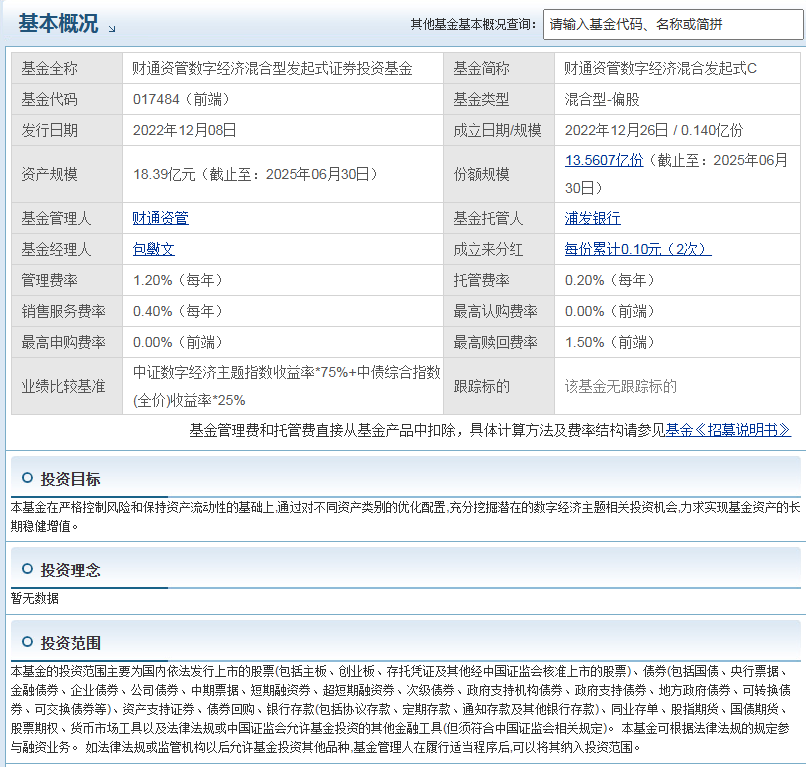This screenshot has height=767, width=806.
Task: Click the investment objective paragraph starting 本基金在严格控制风险
Action: (x=405, y=517)
